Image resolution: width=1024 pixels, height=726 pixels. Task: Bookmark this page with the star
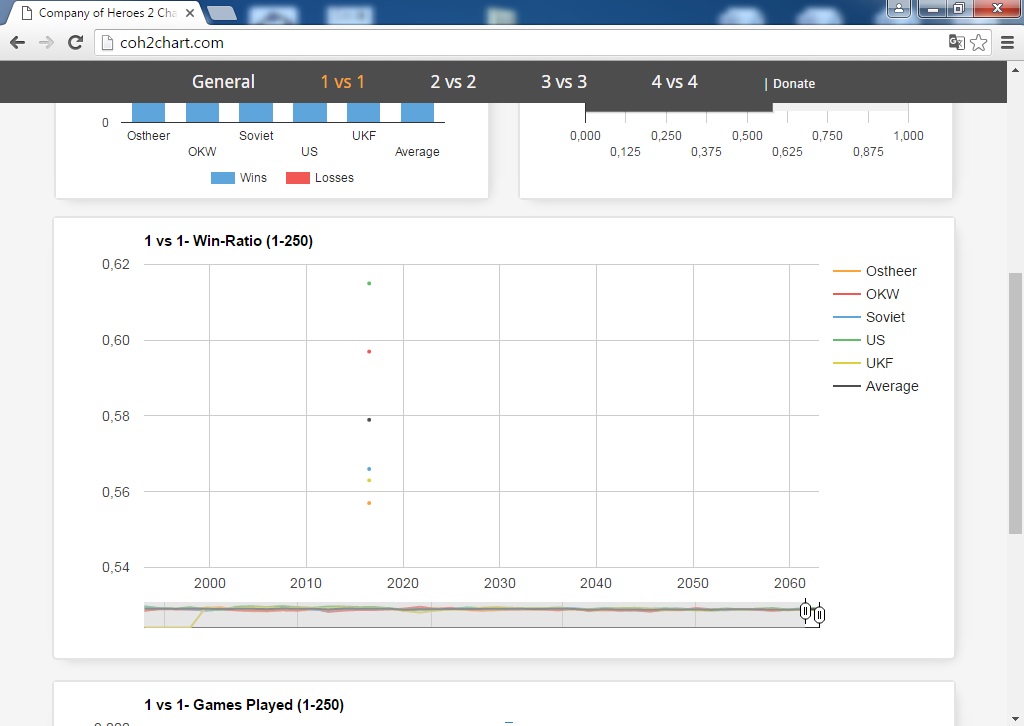click(979, 43)
